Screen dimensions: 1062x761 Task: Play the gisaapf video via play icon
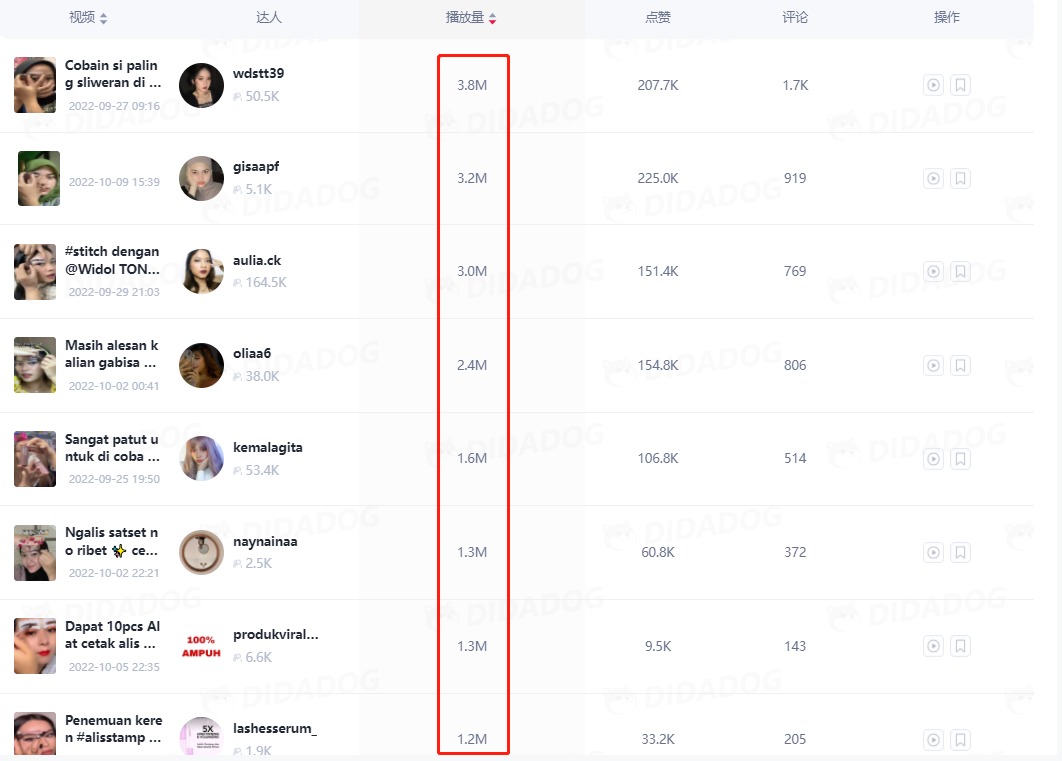(x=933, y=179)
